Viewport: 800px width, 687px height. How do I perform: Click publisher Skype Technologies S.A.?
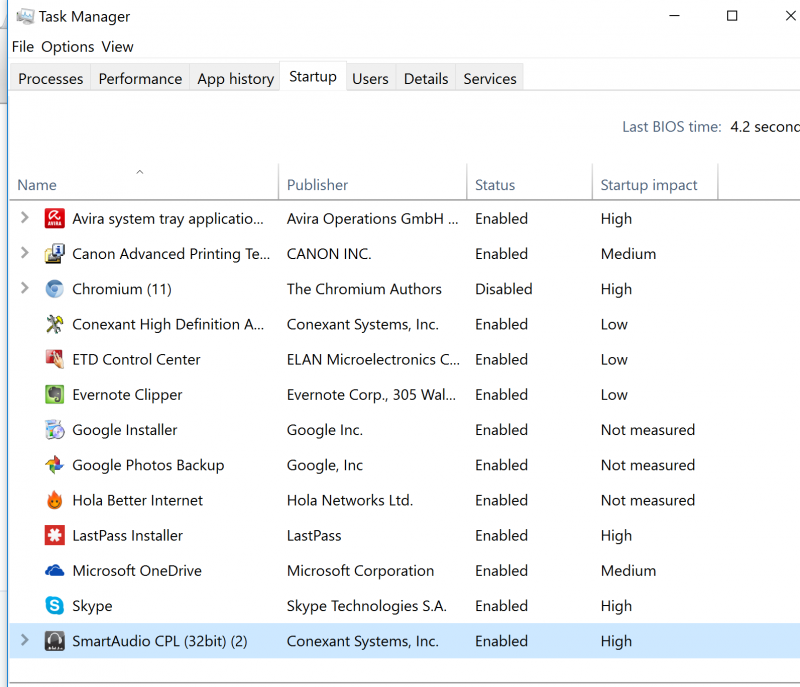[366, 606]
